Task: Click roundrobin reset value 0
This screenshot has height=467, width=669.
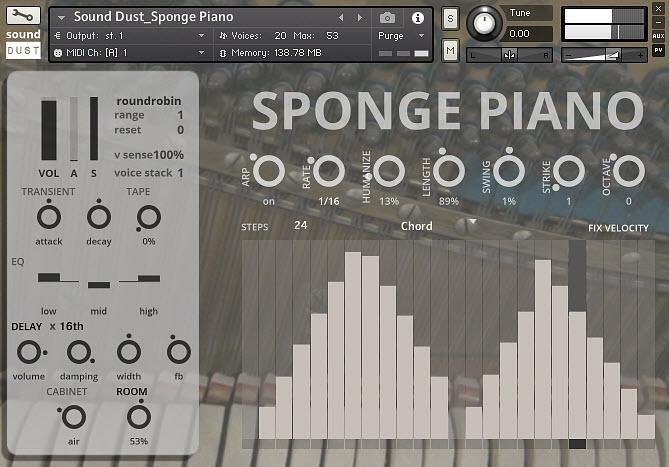Action: click(x=180, y=130)
